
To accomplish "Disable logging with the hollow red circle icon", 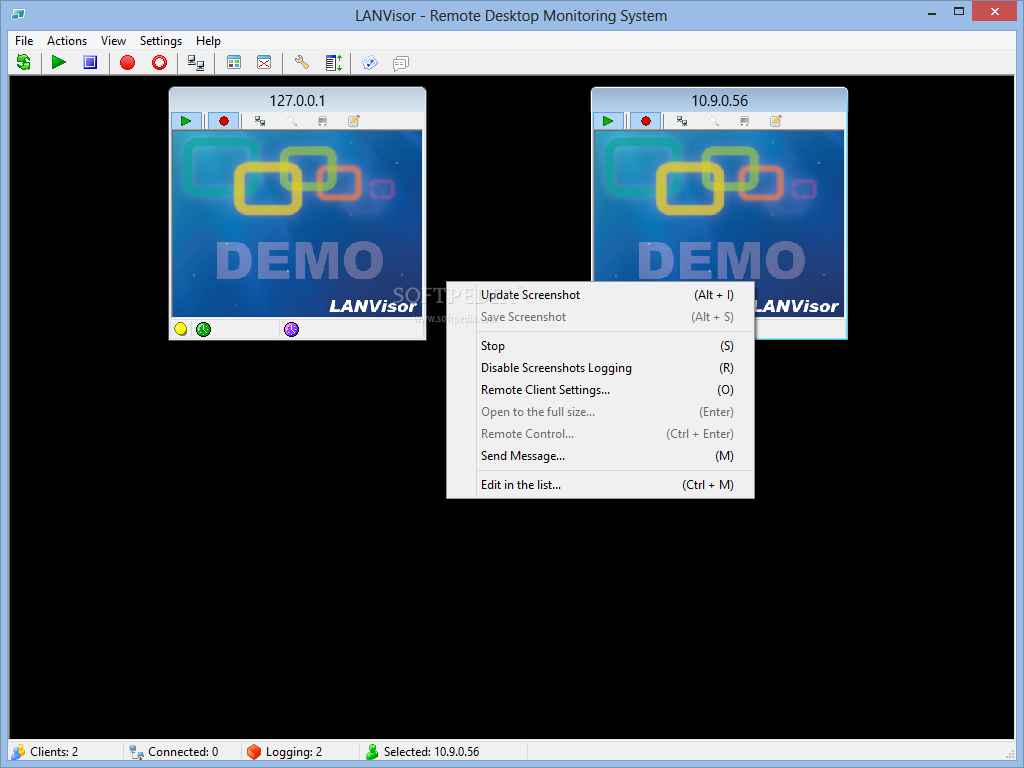I will [x=159, y=63].
